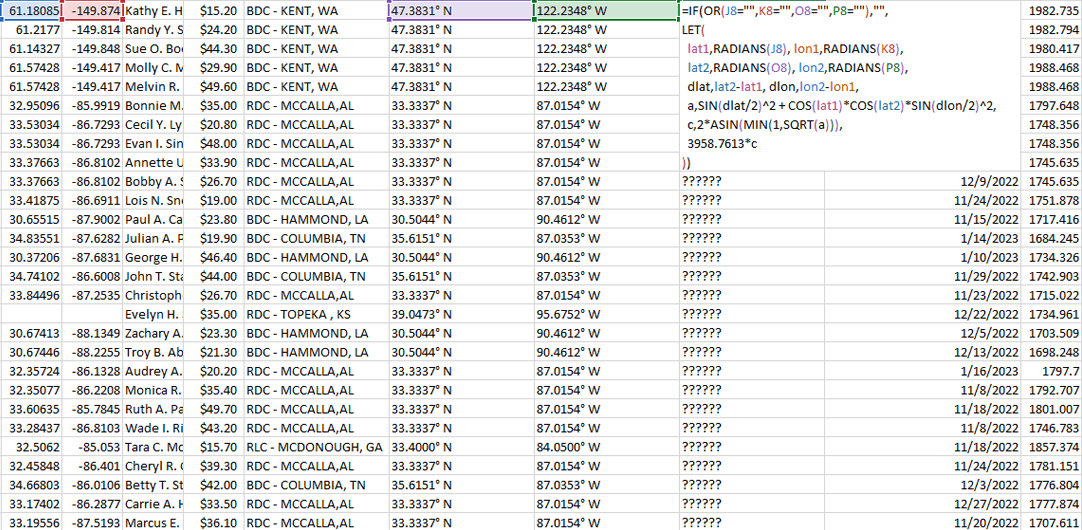Select the RDC - TOPEKA, KS cell
Viewport: 1082px width, 530px height.
coord(315,314)
